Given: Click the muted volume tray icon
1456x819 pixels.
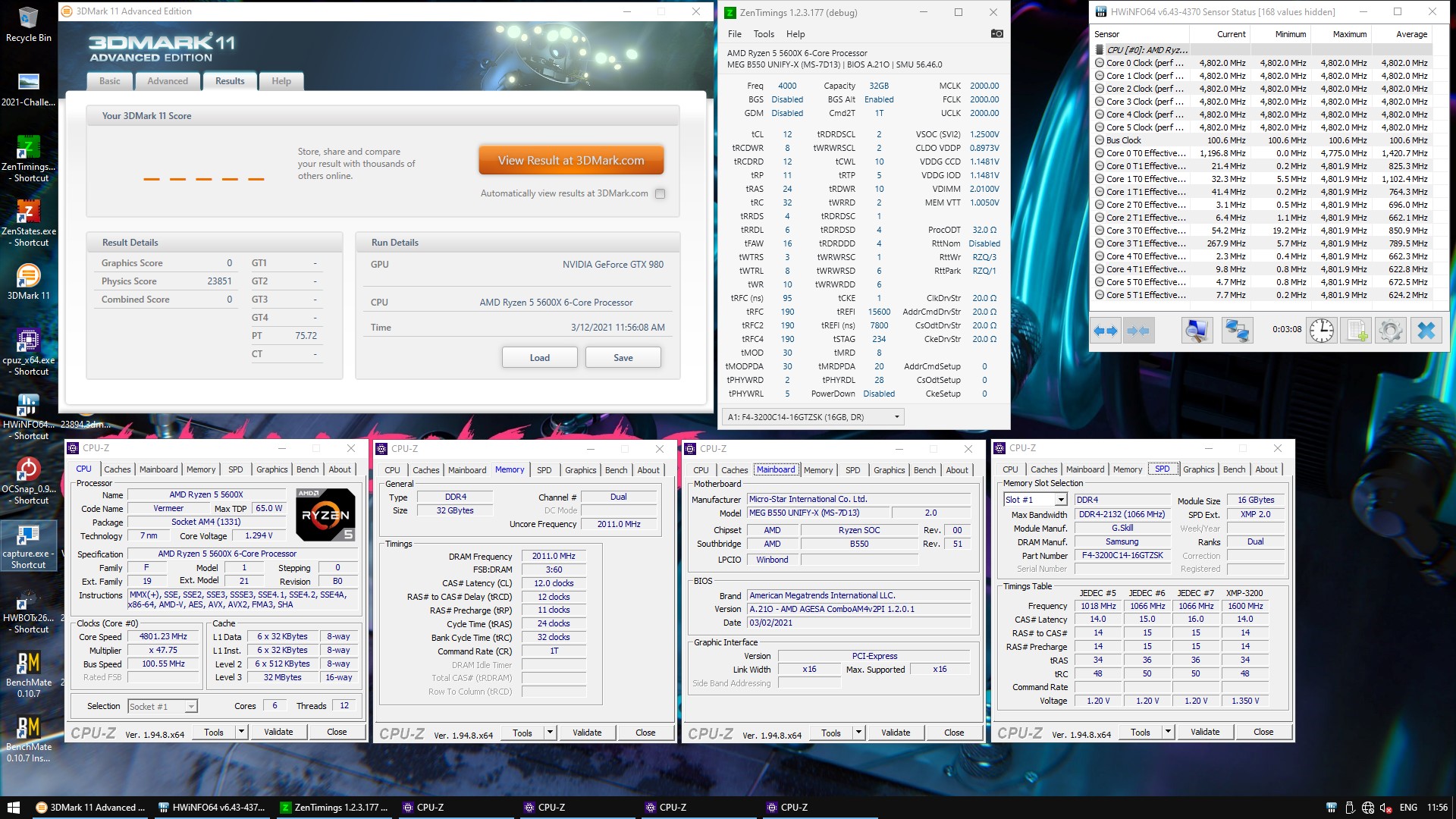Looking at the screenshot, I should (x=1386, y=808).
